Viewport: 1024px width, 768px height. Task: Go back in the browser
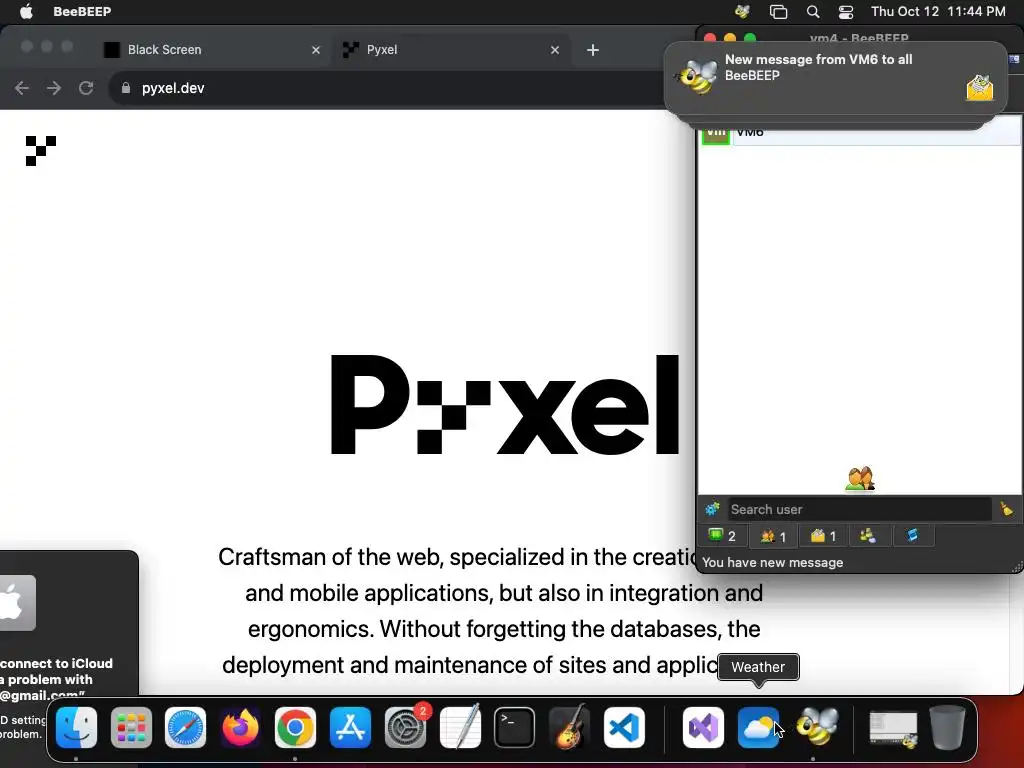click(x=22, y=88)
